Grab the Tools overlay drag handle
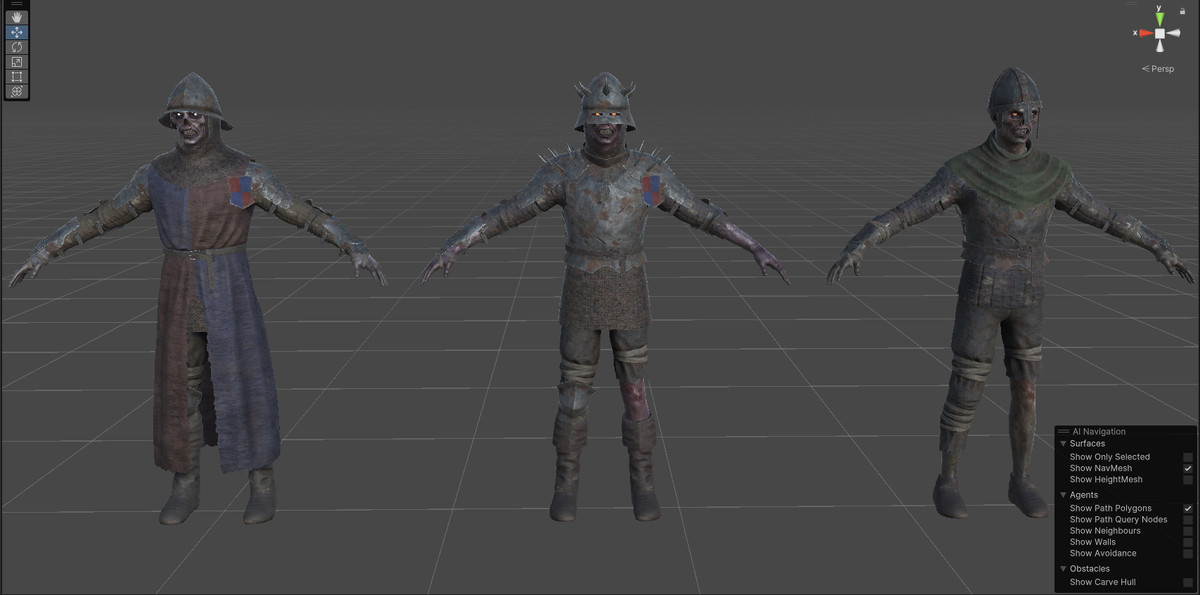This screenshot has width=1200, height=595. [x=17, y=4]
